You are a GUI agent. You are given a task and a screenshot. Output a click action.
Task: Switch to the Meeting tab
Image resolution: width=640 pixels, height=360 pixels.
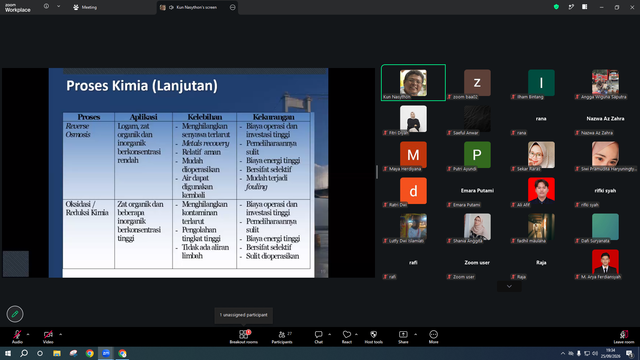(85, 7)
